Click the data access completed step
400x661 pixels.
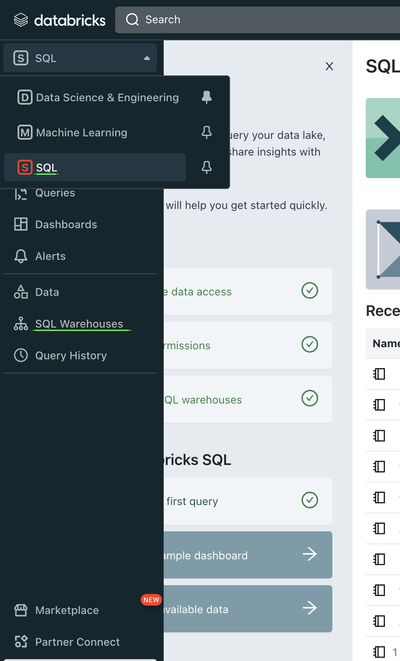coord(248,291)
